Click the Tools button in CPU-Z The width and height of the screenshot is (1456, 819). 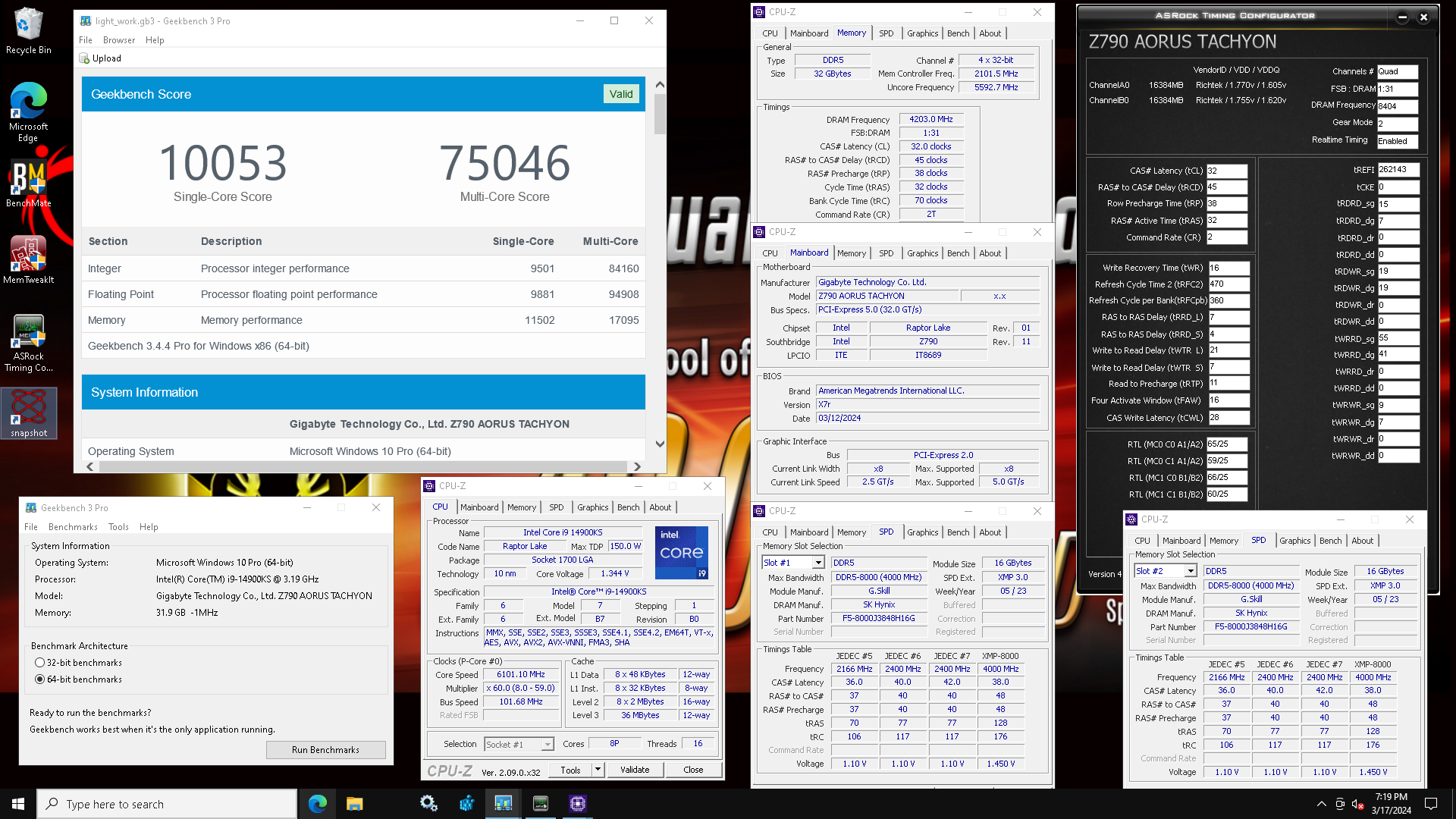click(571, 770)
